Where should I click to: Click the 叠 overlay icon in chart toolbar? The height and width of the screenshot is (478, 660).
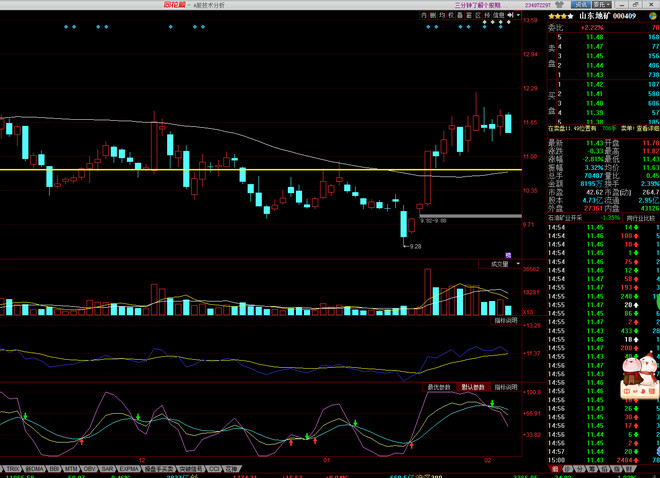point(460,15)
